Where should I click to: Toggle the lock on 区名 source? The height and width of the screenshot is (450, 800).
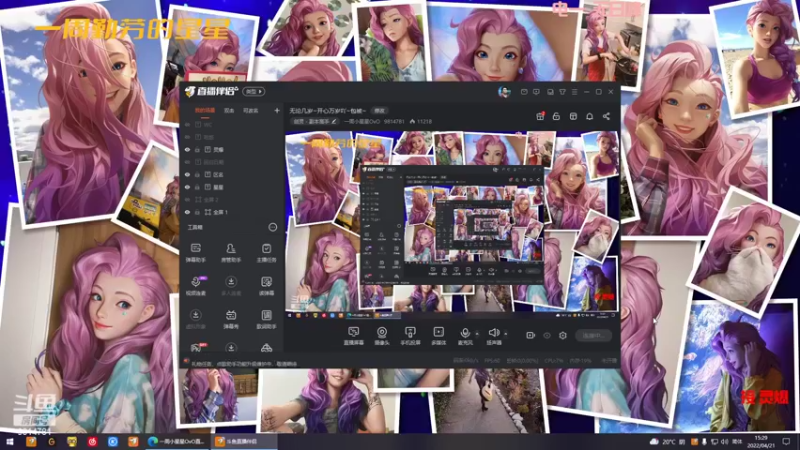[x=197, y=174]
